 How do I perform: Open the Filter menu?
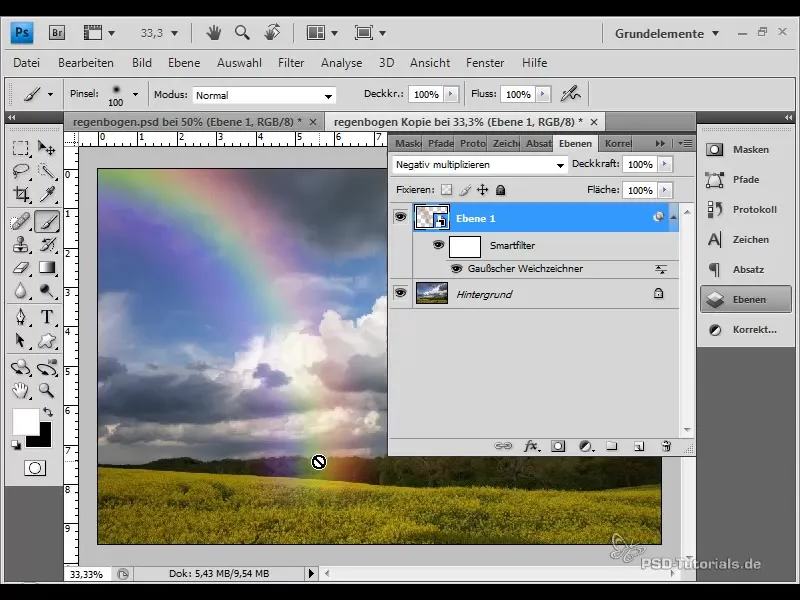click(291, 63)
